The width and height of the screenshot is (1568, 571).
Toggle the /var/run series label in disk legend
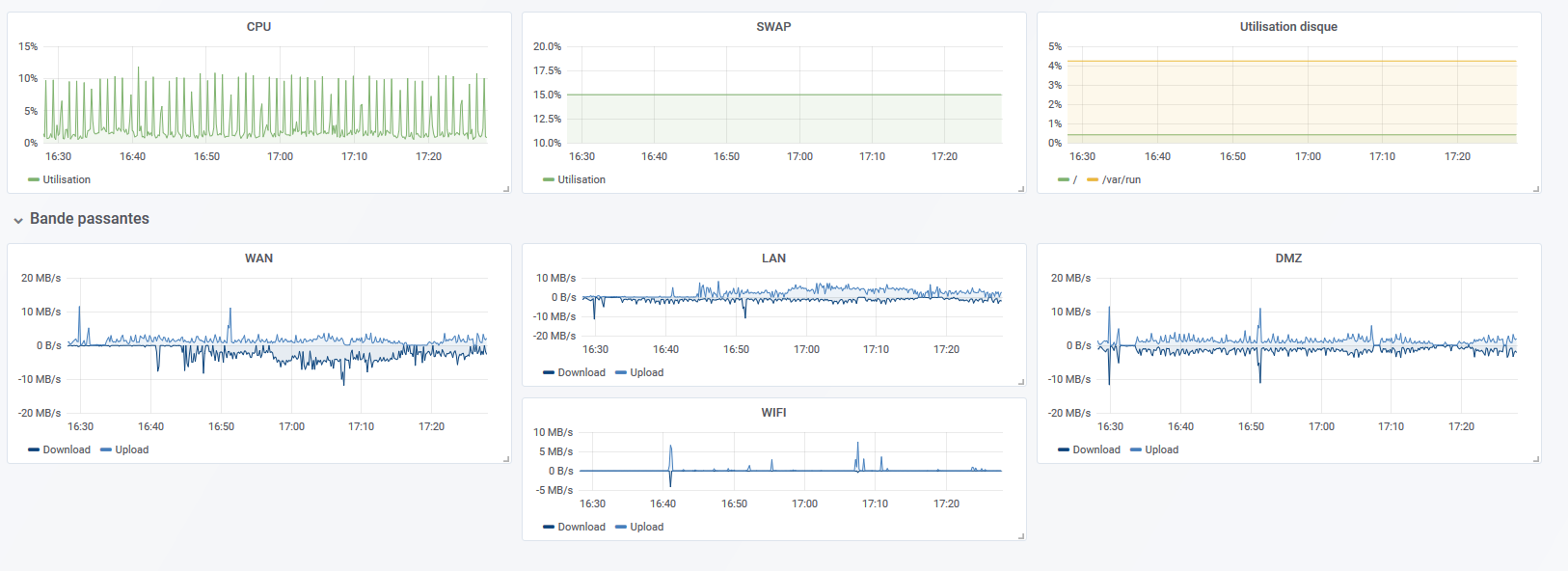tap(1122, 179)
